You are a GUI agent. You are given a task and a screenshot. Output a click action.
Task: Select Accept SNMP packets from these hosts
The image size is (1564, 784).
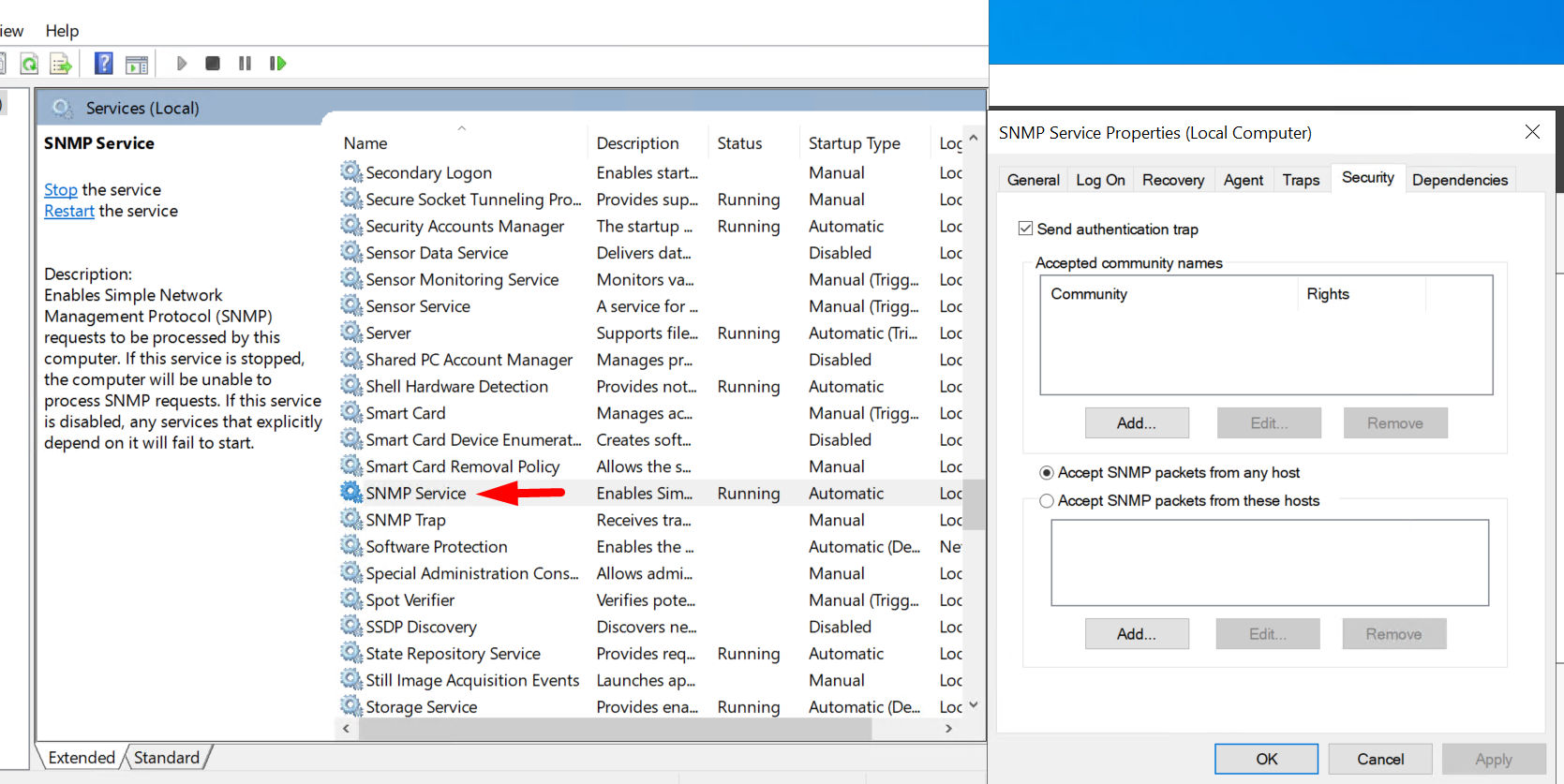[x=1047, y=501]
